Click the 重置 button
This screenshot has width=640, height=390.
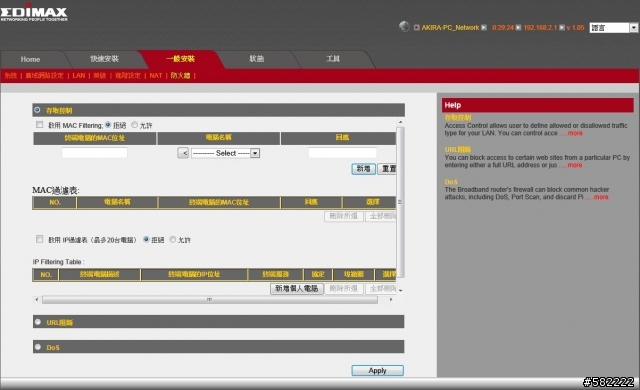point(387,168)
